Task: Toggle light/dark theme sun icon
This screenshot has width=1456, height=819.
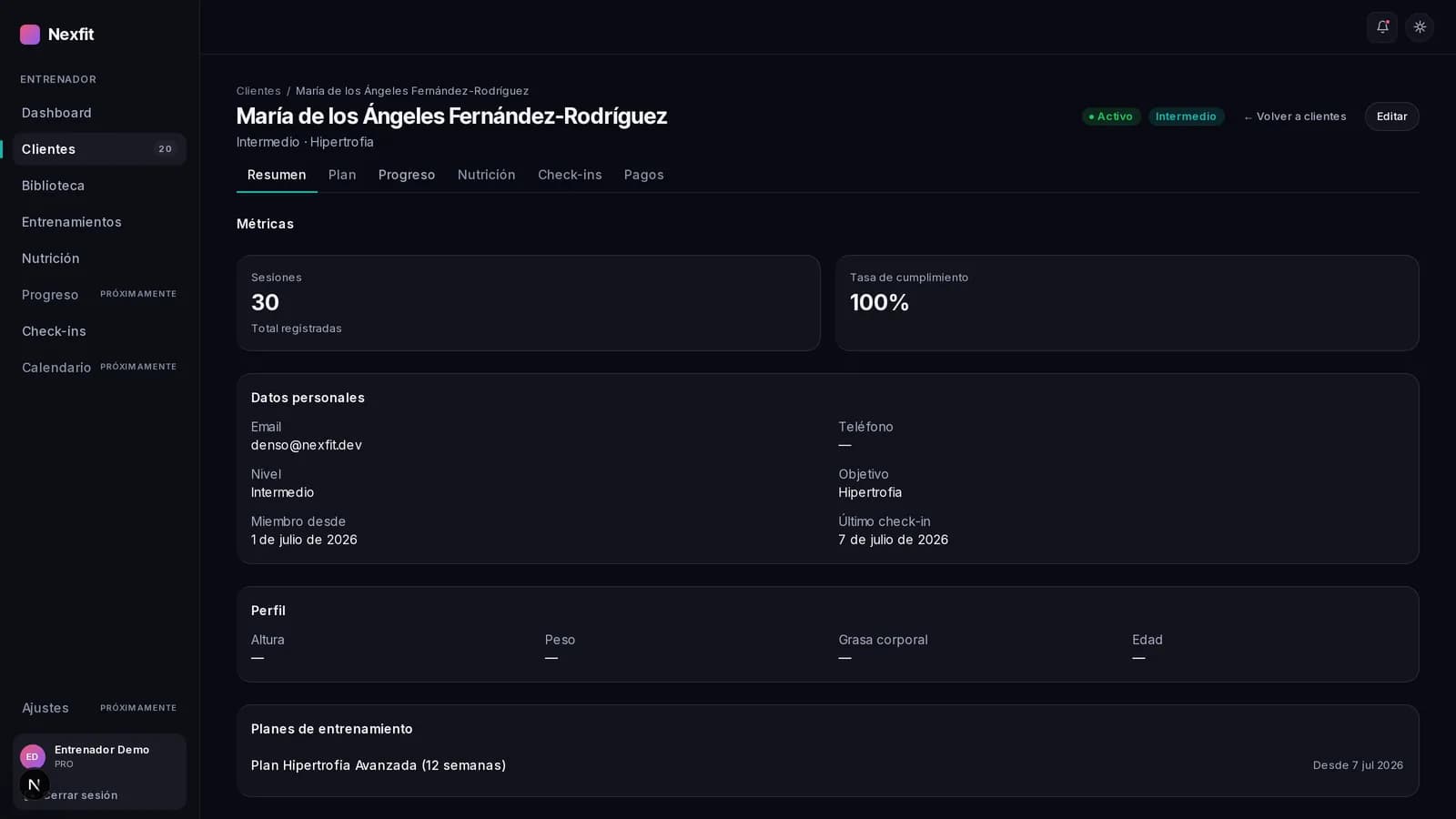Action: pyautogui.click(x=1420, y=27)
